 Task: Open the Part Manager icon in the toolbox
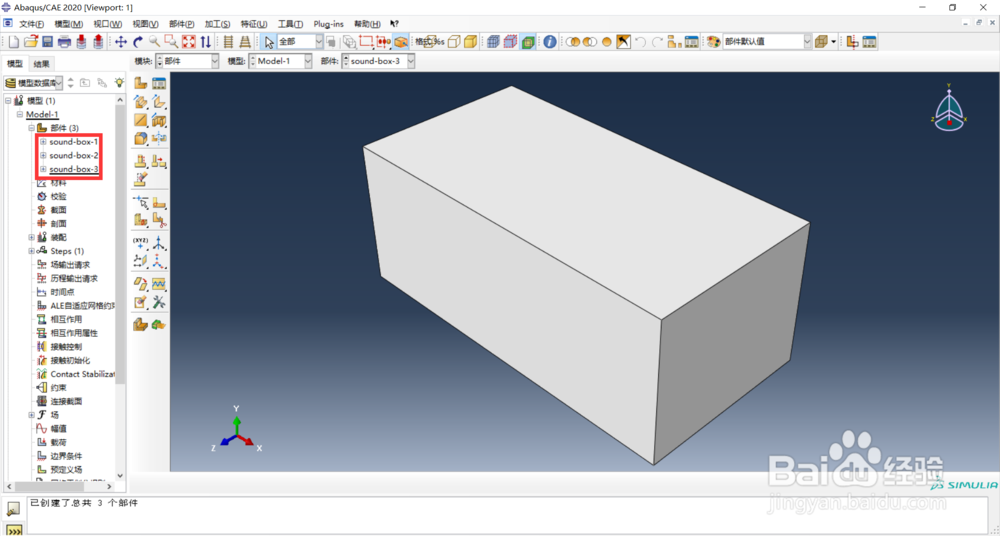pyautogui.click(x=159, y=83)
